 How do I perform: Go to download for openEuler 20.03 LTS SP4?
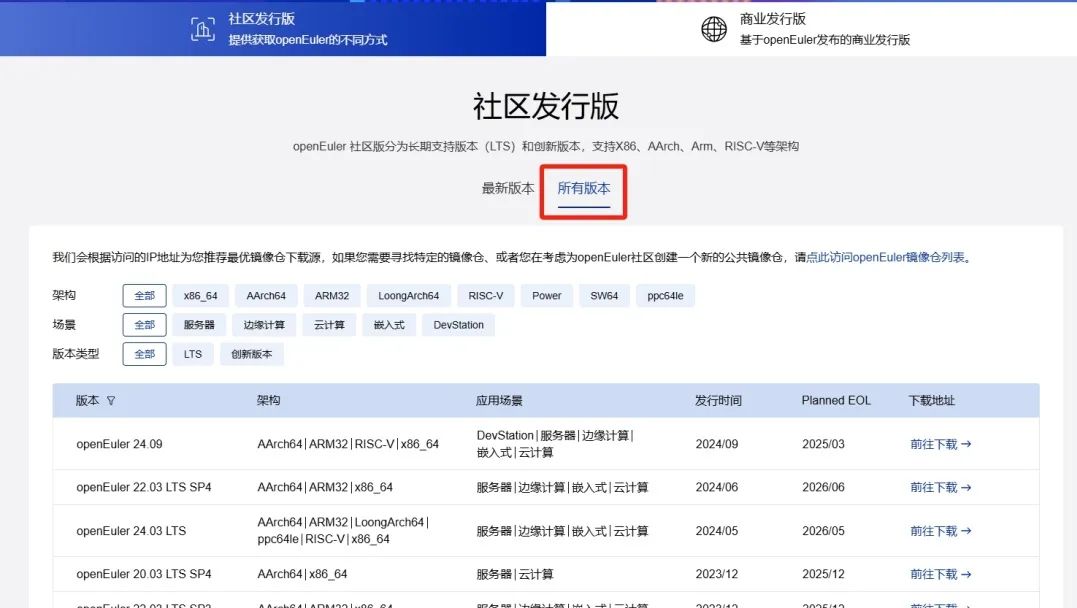click(x=940, y=574)
